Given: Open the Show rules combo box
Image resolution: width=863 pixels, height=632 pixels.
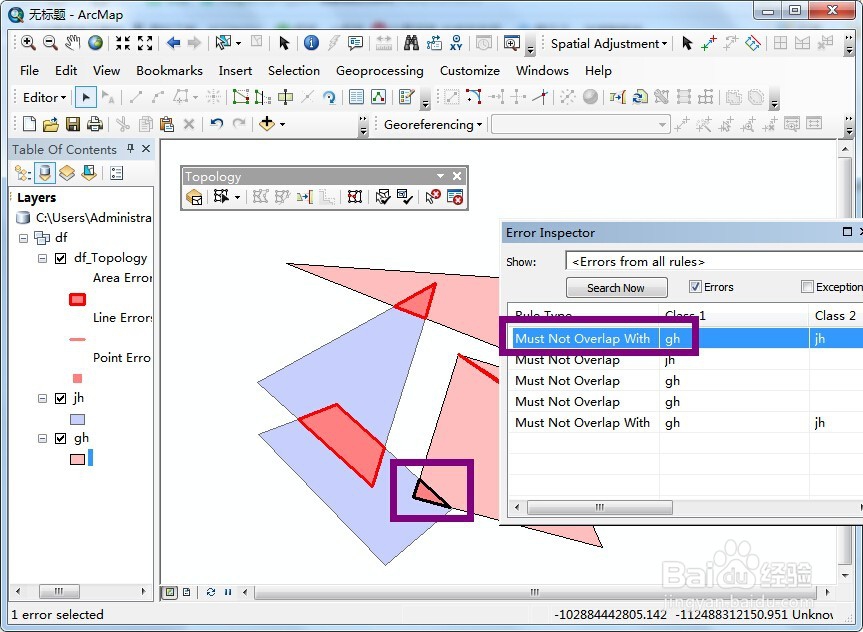Looking at the screenshot, I should coord(714,261).
